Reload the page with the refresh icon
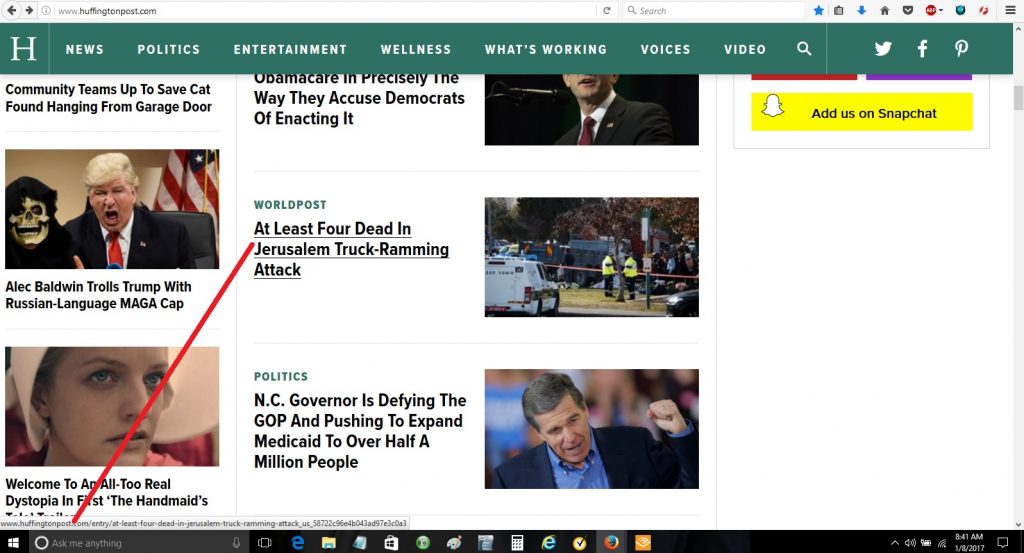Screen dimensions: 1024x553 tap(607, 10)
